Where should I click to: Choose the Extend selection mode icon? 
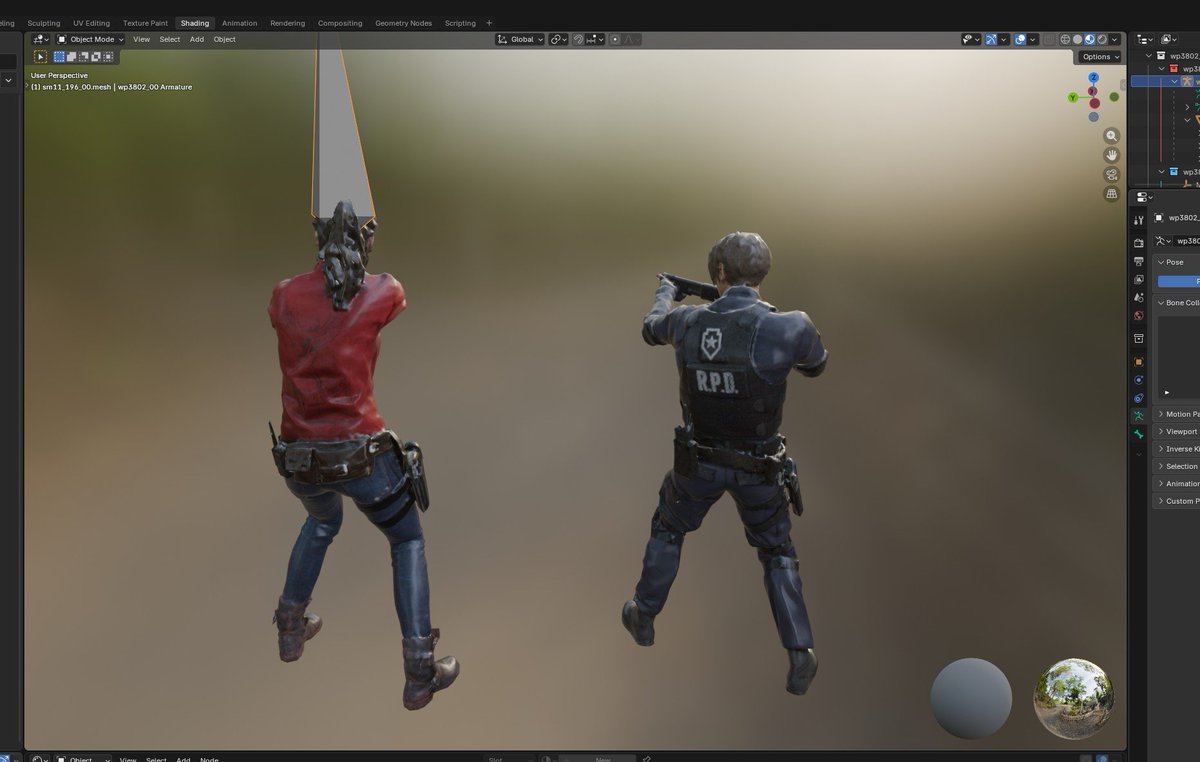pyautogui.click(x=71, y=57)
